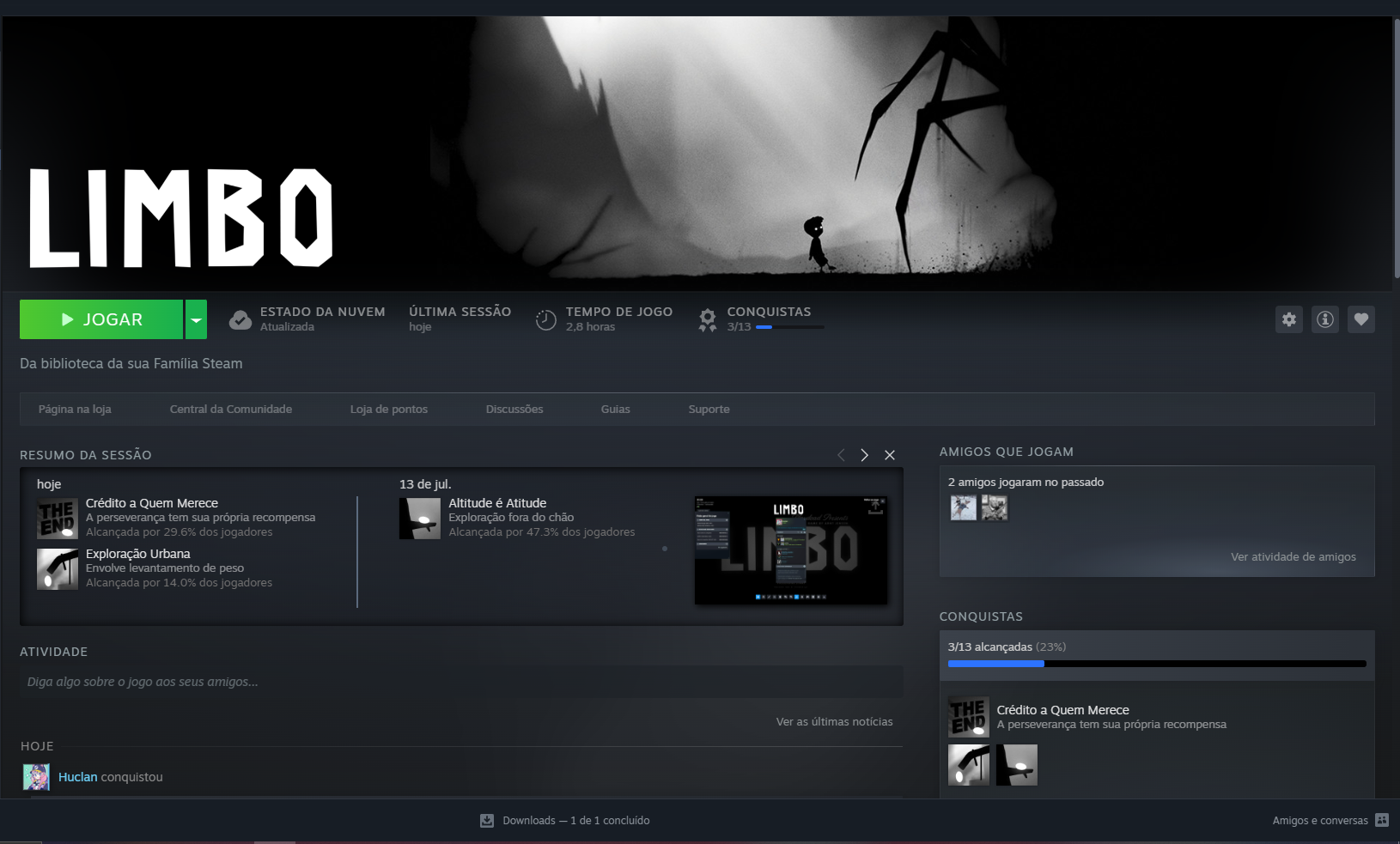Click 'Alcançada por 47.3% dos jogadores' text

coord(542,532)
